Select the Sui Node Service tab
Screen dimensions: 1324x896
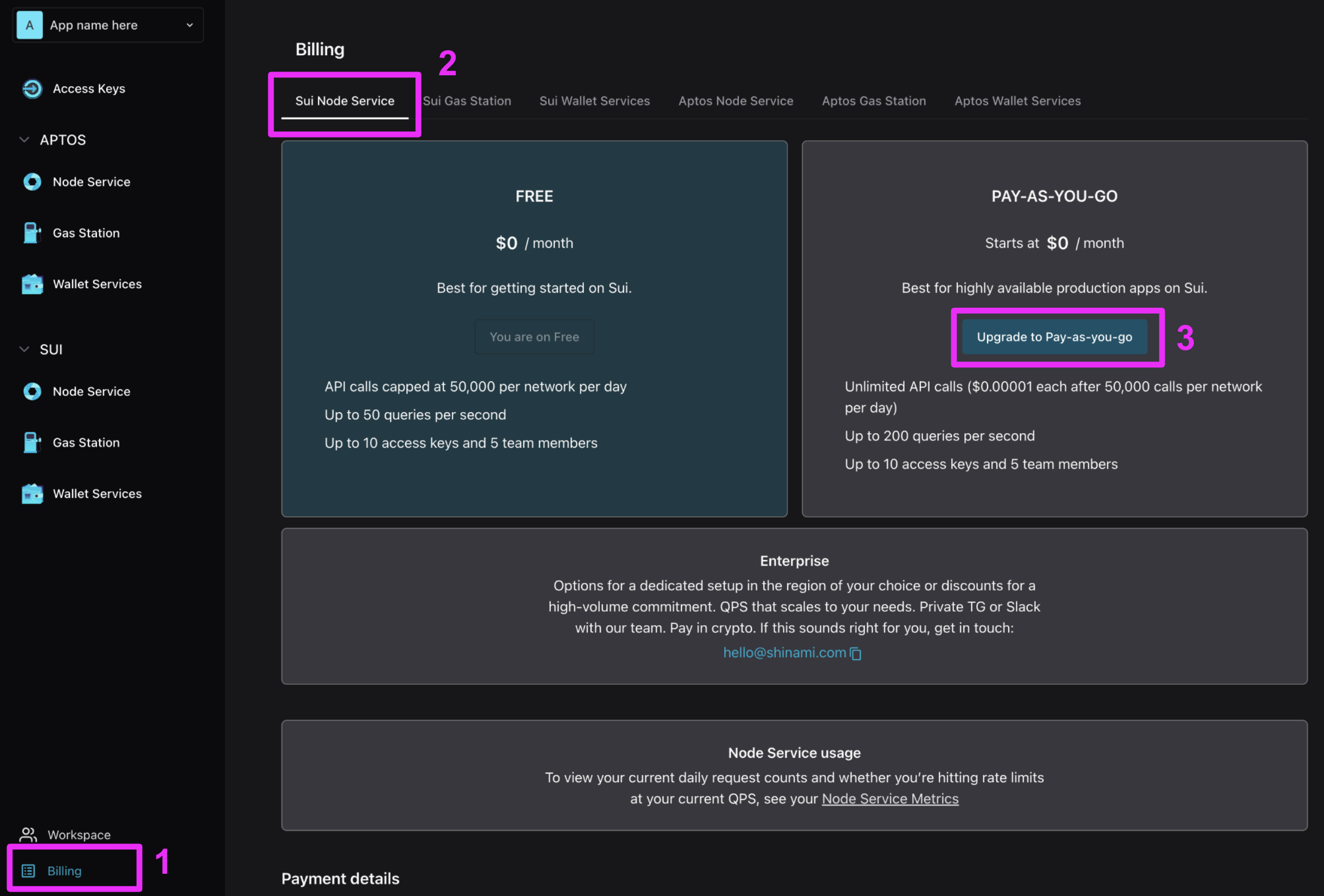(x=345, y=101)
